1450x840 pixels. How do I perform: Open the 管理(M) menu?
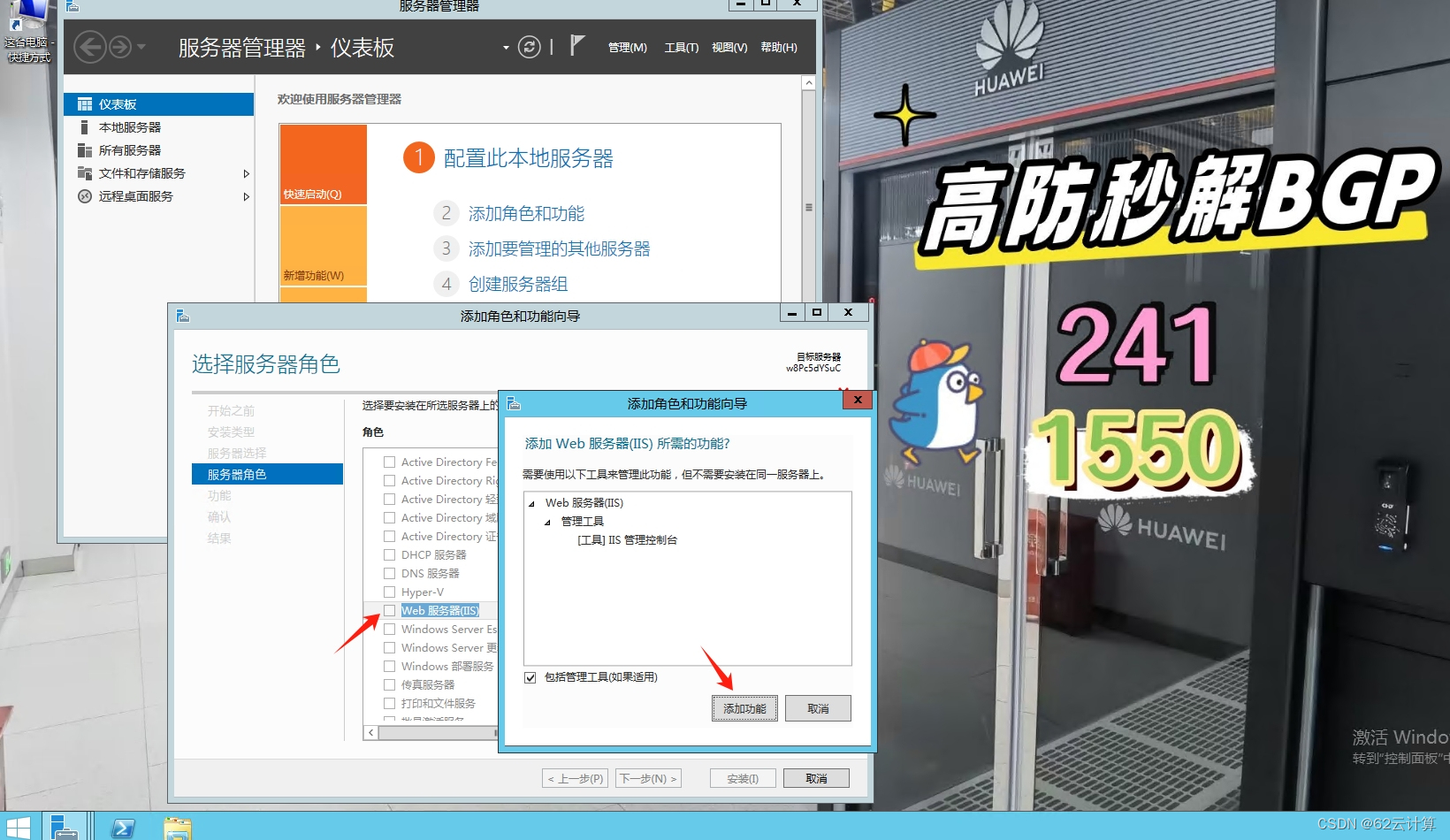pos(628,48)
